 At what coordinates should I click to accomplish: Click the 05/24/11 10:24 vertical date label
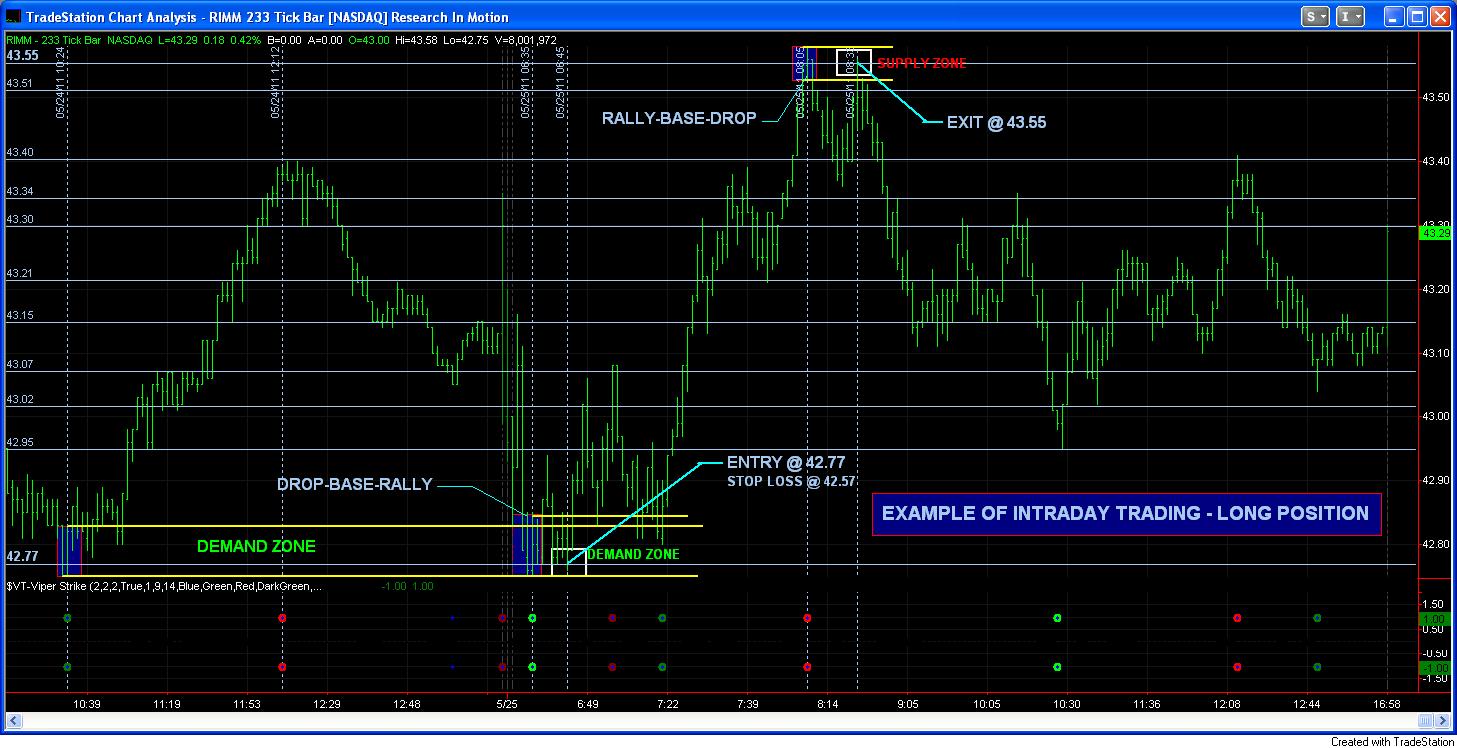(60, 82)
